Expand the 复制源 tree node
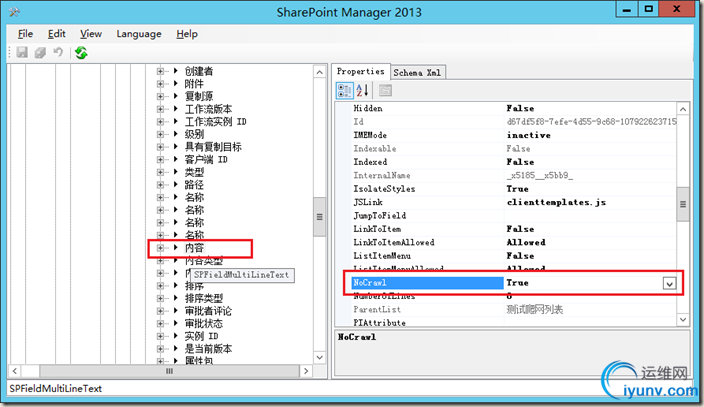Image resolution: width=704 pixels, height=407 pixels. [x=160, y=96]
